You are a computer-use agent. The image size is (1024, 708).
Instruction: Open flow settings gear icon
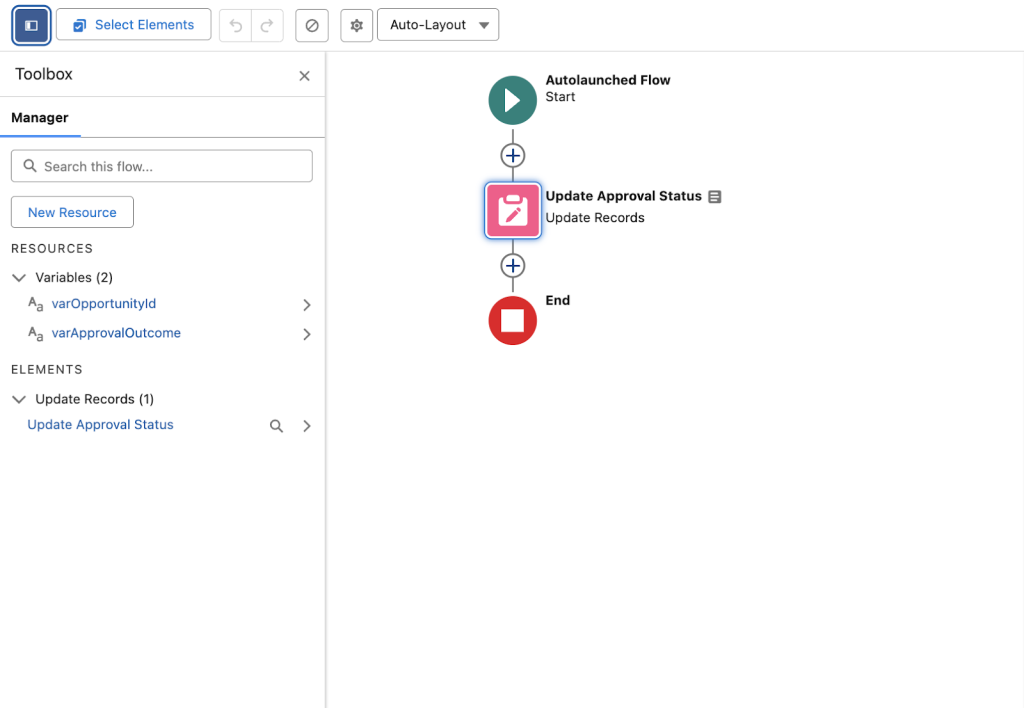(357, 25)
